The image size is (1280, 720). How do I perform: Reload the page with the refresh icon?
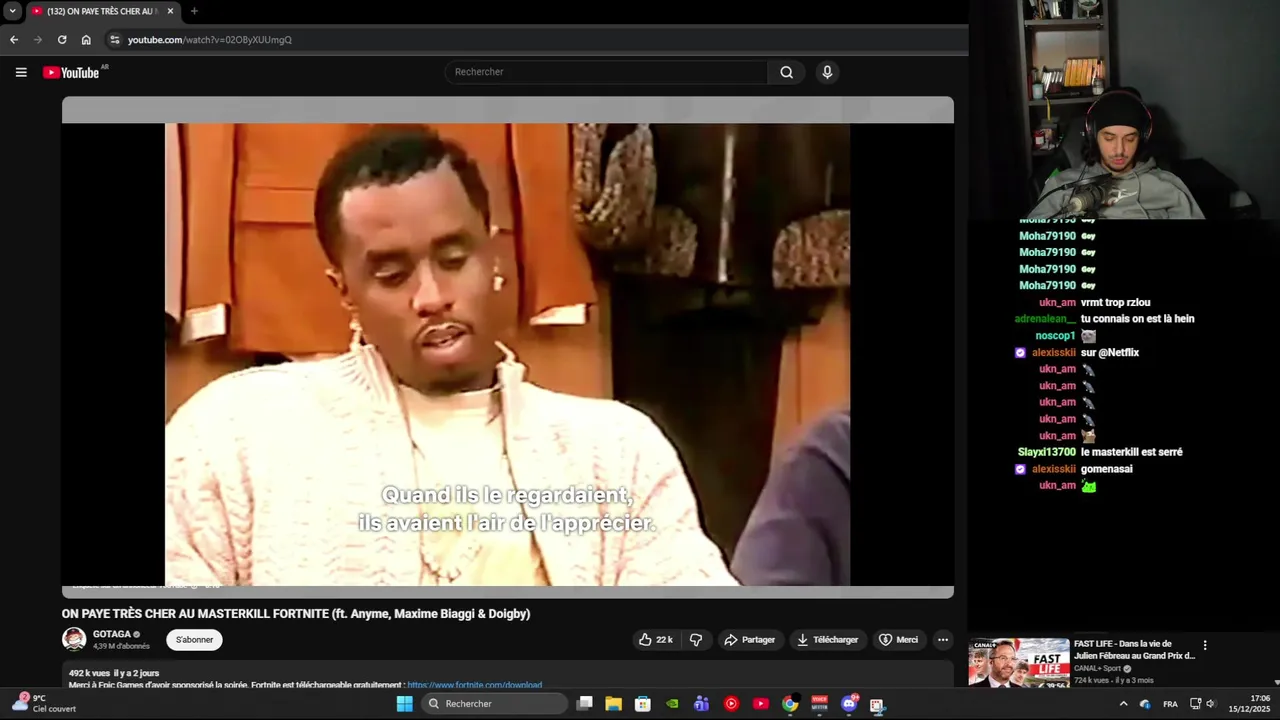pos(62,40)
